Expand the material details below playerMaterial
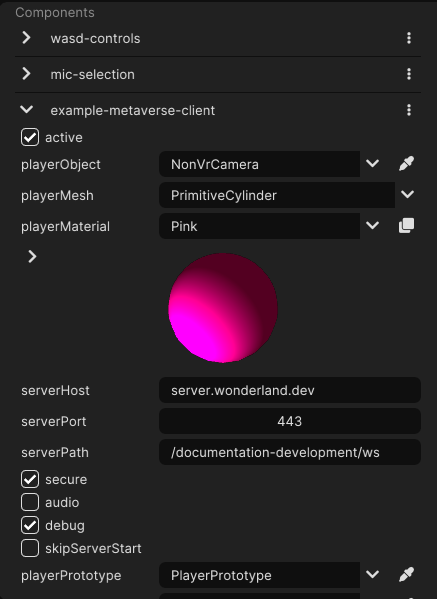 pos(32,256)
